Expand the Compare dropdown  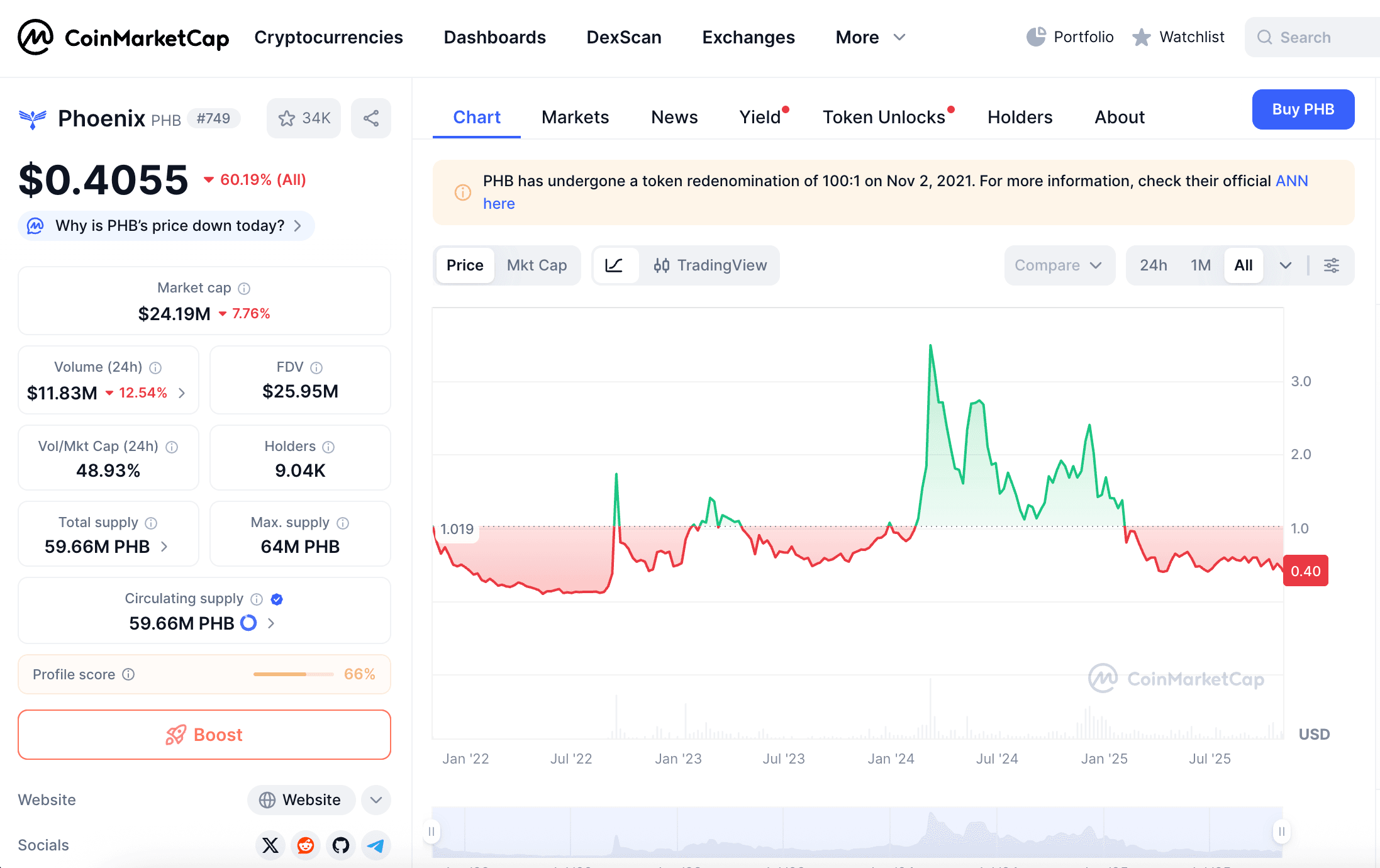click(x=1059, y=265)
